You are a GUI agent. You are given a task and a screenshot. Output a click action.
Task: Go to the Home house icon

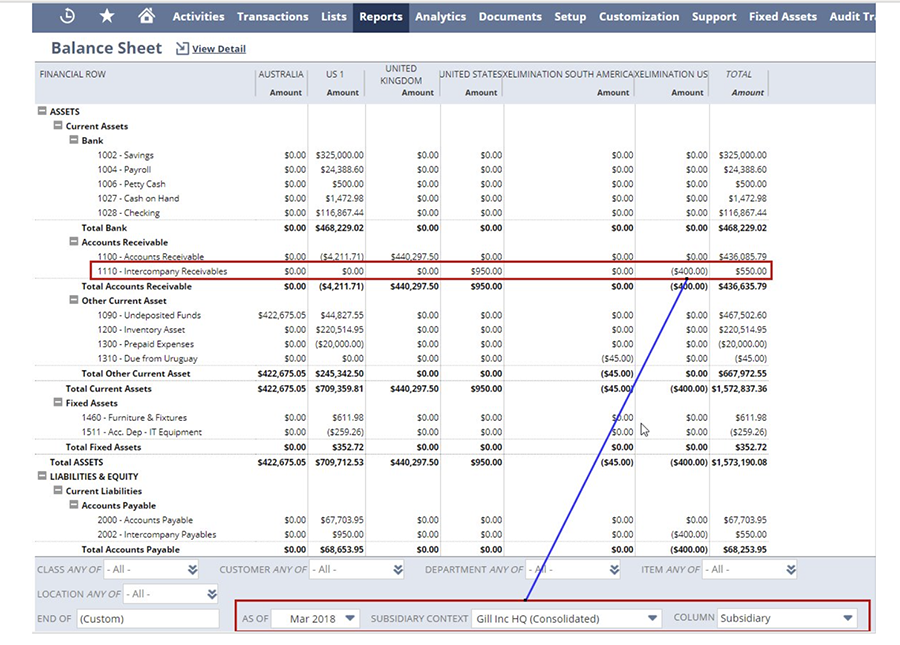(146, 16)
